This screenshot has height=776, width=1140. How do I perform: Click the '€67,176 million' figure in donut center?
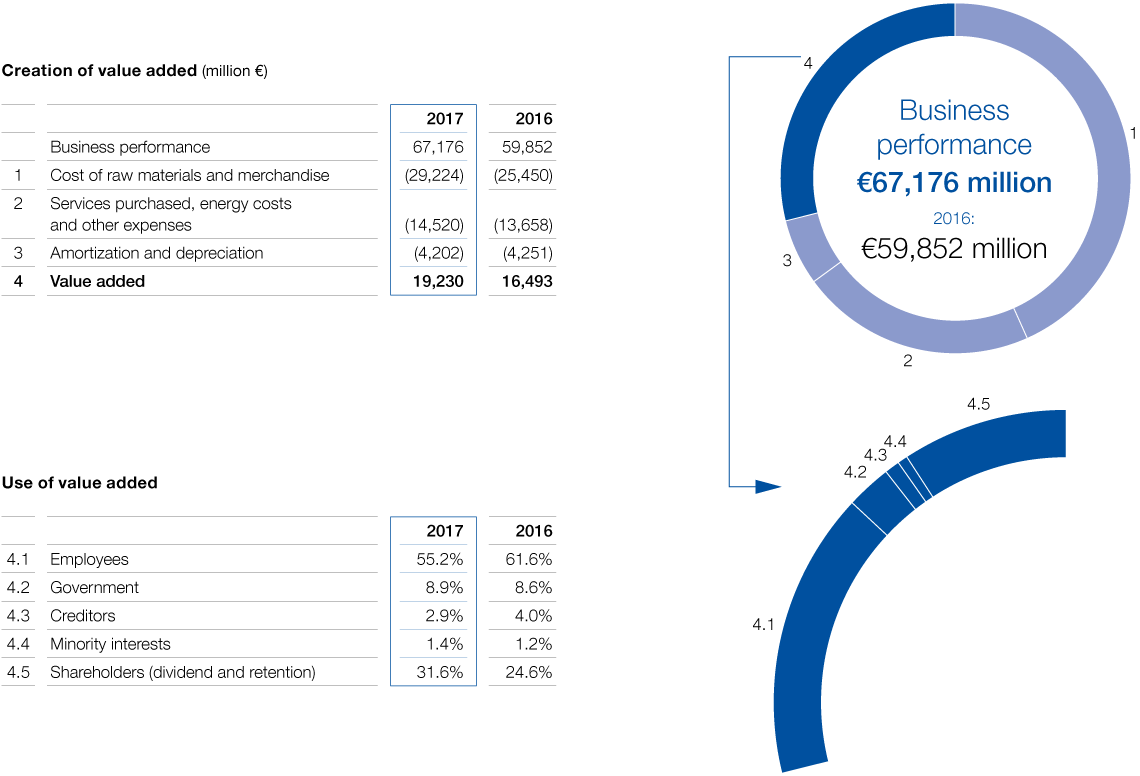click(x=955, y=183)
